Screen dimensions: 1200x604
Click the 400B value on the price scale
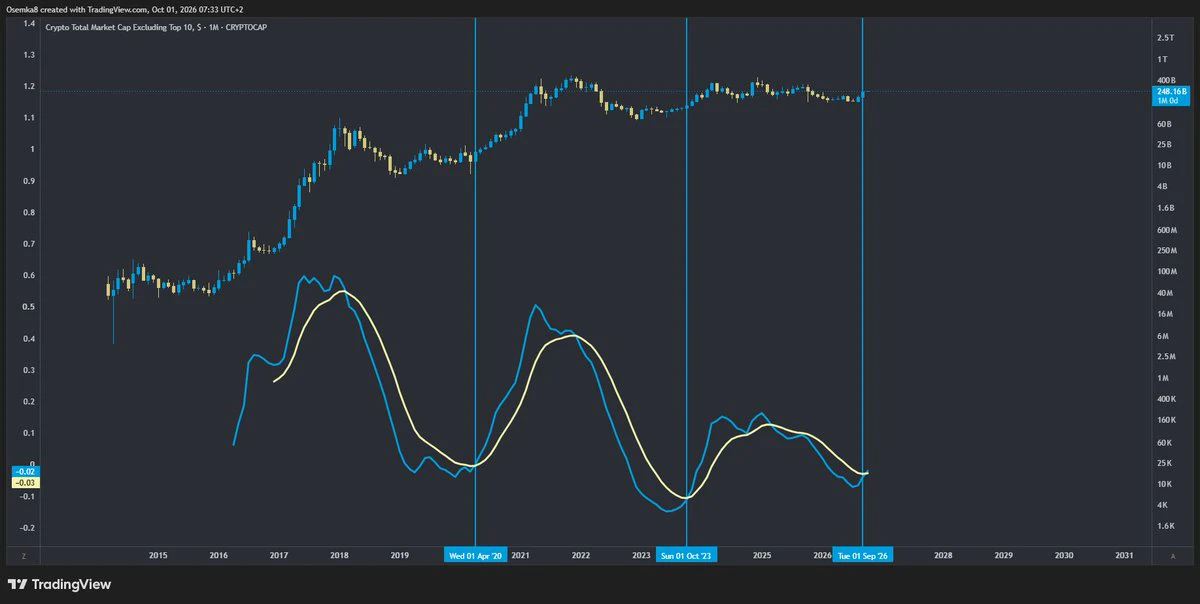pos(1165,80)
